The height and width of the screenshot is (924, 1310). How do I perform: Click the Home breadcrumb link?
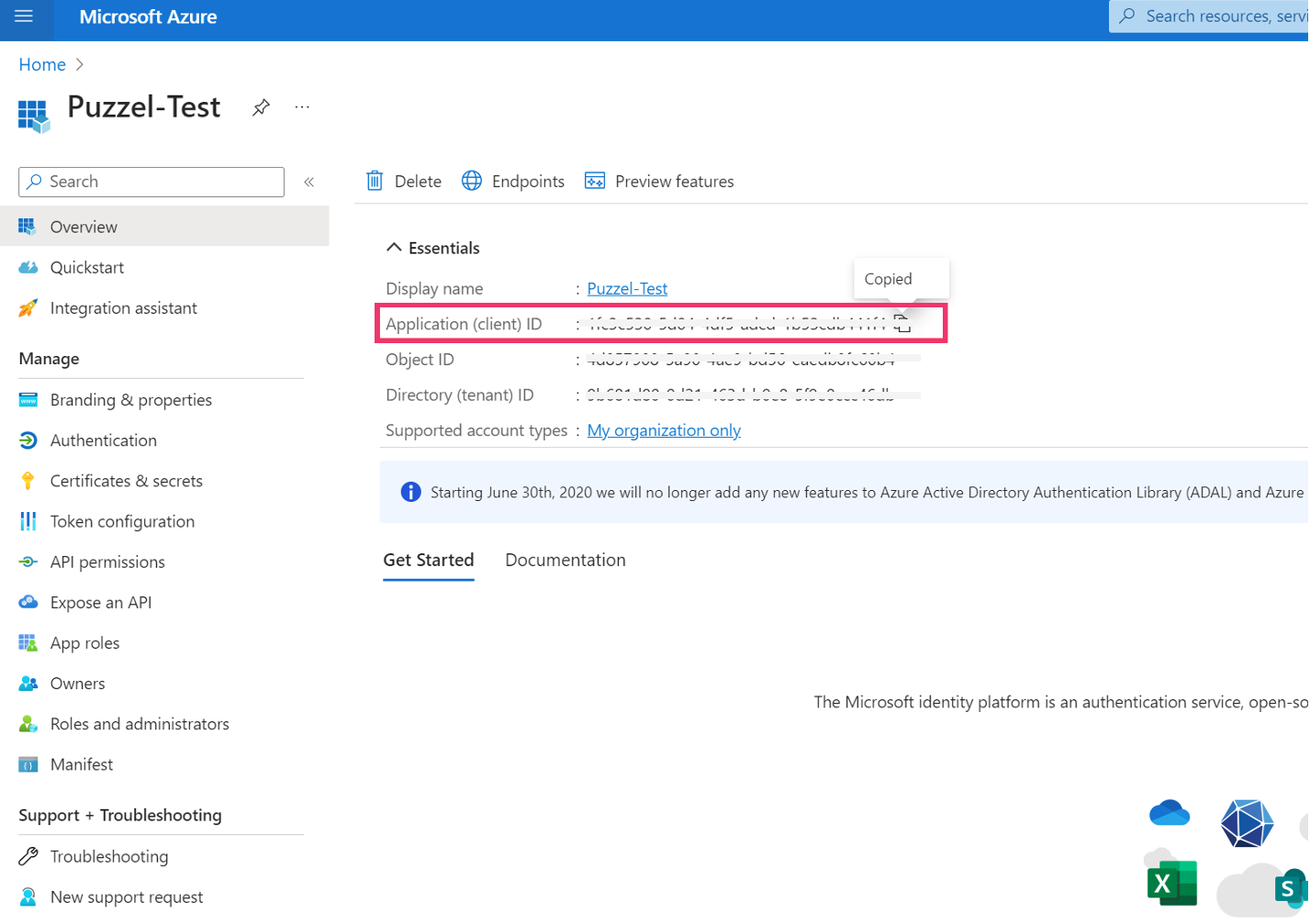pos(42,64)
